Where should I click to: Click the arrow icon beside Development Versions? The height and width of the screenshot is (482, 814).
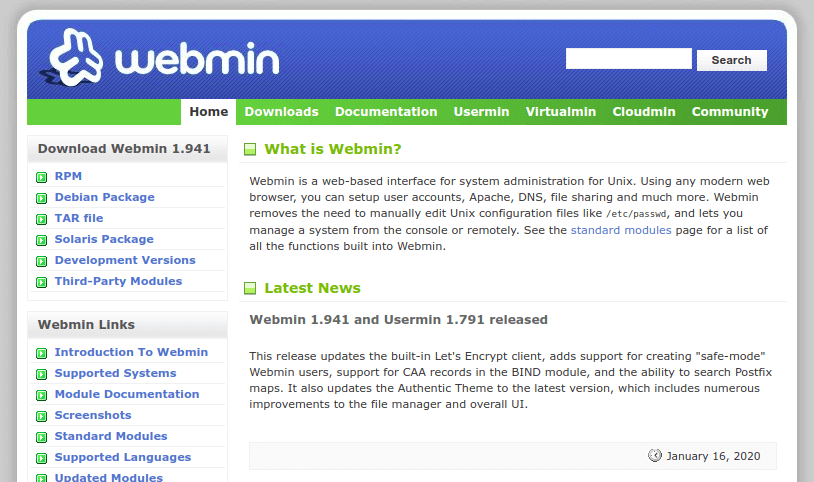coord(42,261)
